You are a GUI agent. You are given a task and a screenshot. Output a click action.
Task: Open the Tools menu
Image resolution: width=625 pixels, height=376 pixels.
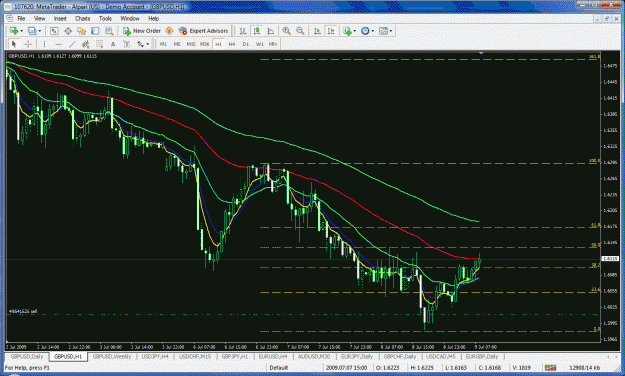(x=105, y=19)
